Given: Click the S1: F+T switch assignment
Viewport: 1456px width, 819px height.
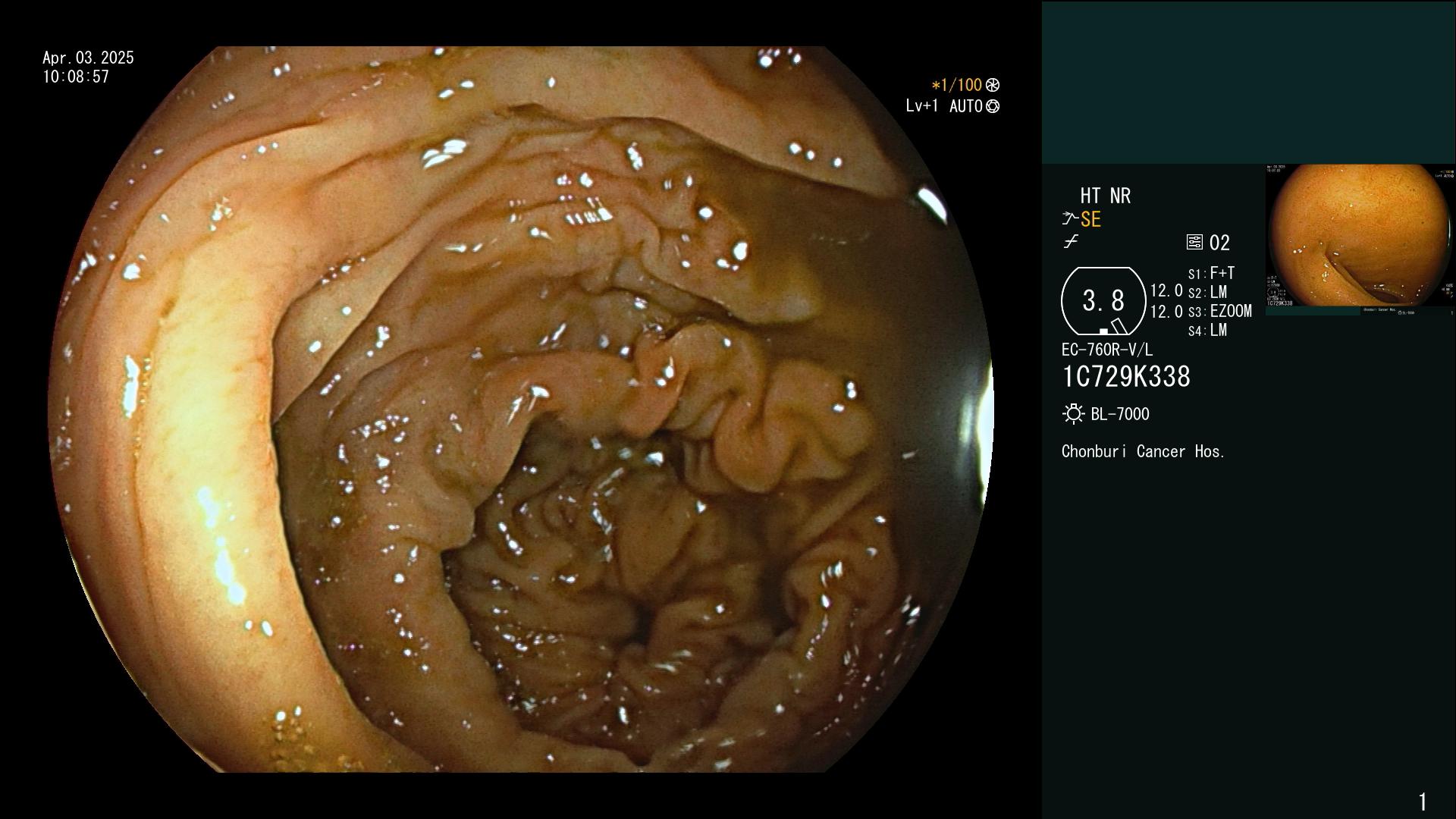Looking at the screenshot, I should [1211, 273].
